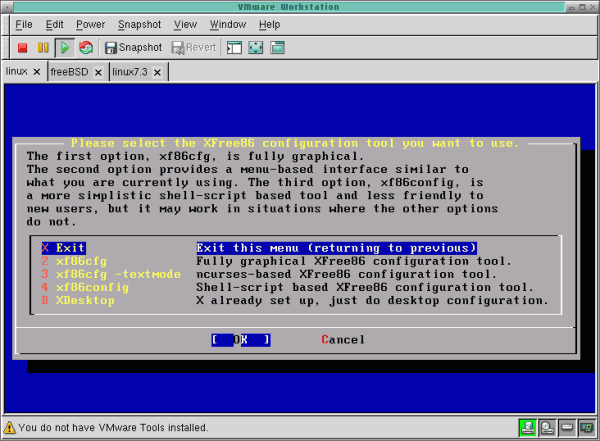The image size is (600, 441).
Task: Switch to the linux tab
Action: [x=16, y=72]
